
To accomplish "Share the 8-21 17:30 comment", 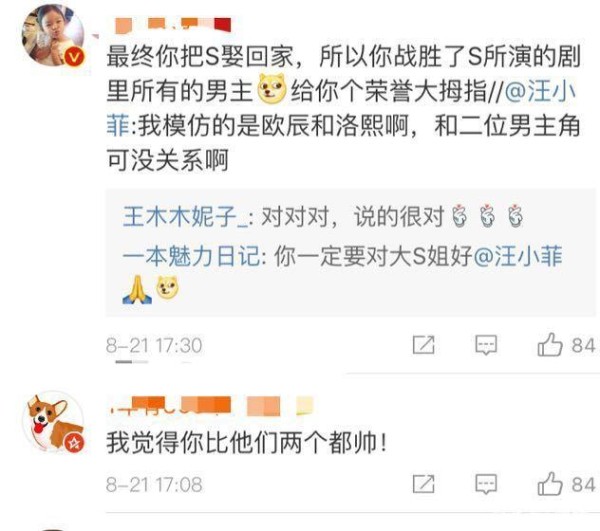I will pos(424,344).
